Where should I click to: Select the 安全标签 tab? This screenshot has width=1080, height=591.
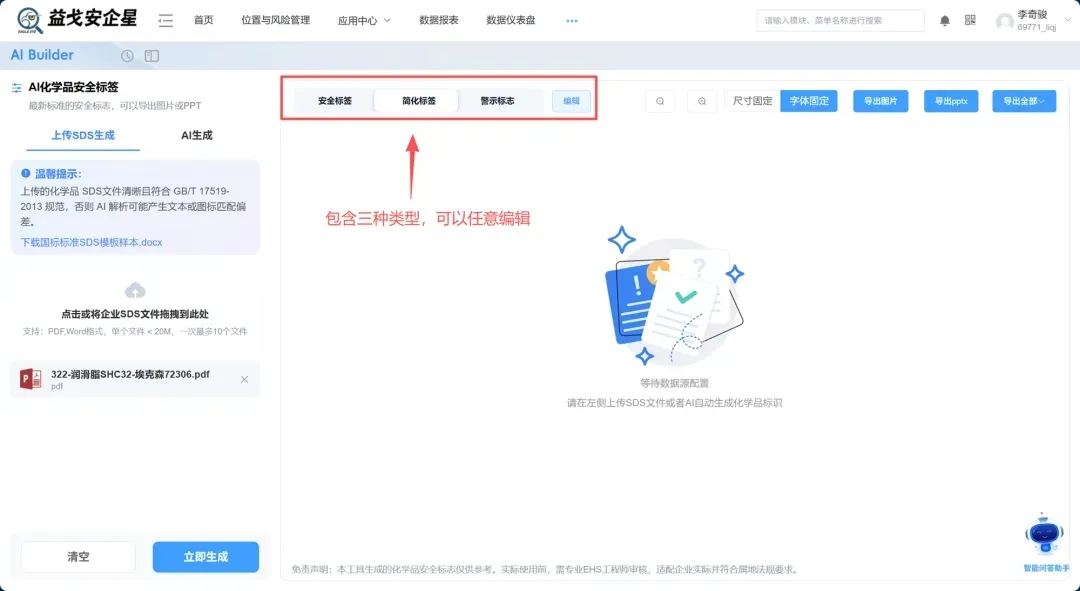tap(335, 101)
